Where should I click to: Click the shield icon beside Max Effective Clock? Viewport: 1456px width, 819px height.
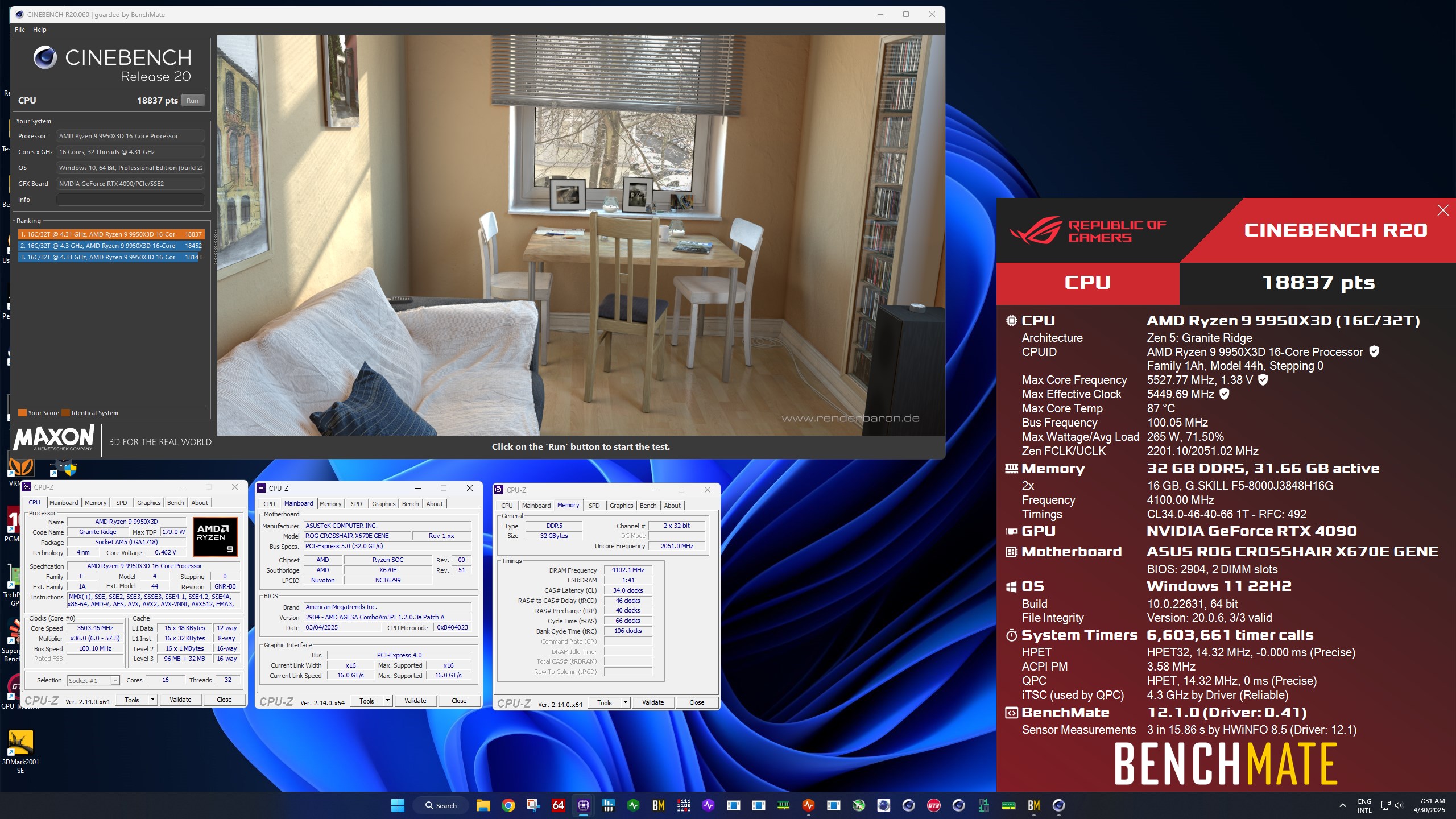1225,394
